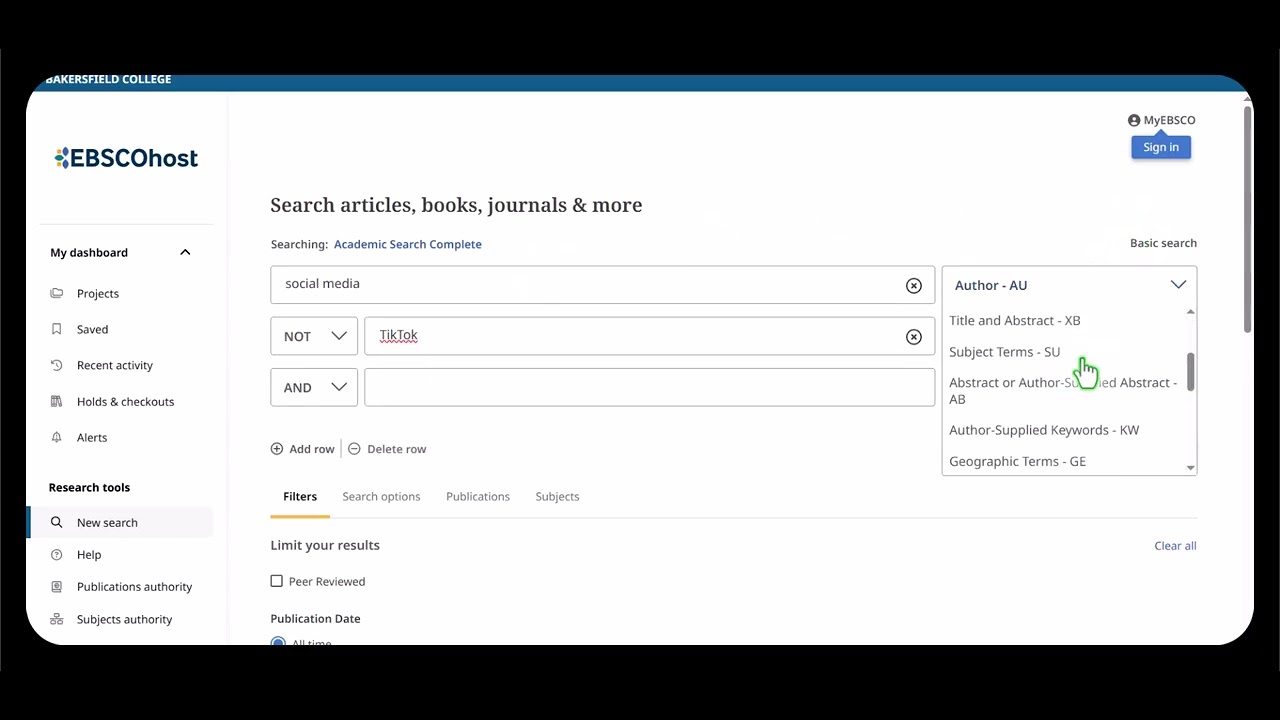1280x720 pixels.
Task: Clear the 'TikTok' search field
Action: (913, 337)
